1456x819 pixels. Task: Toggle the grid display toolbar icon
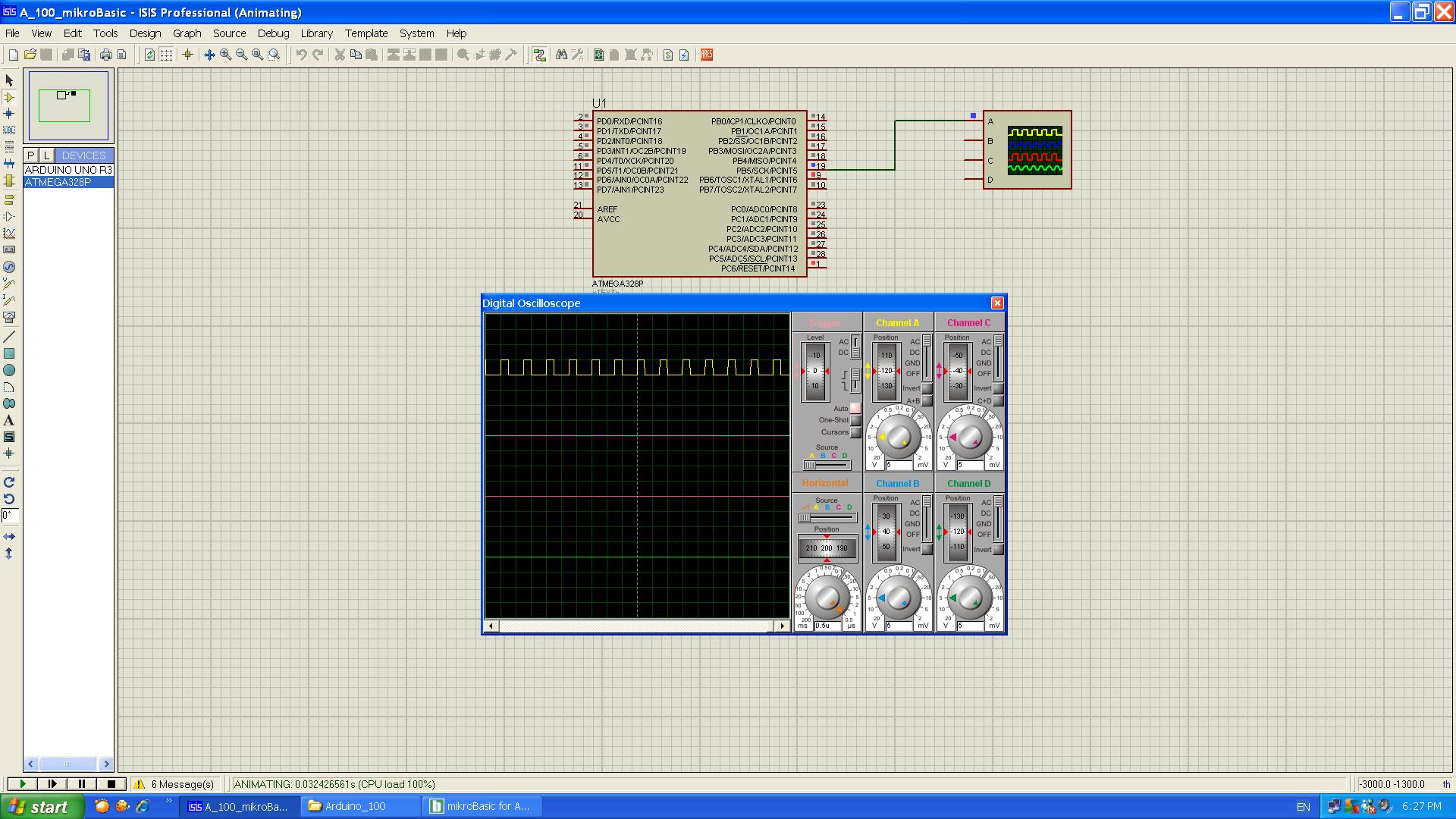click(166, 55)
